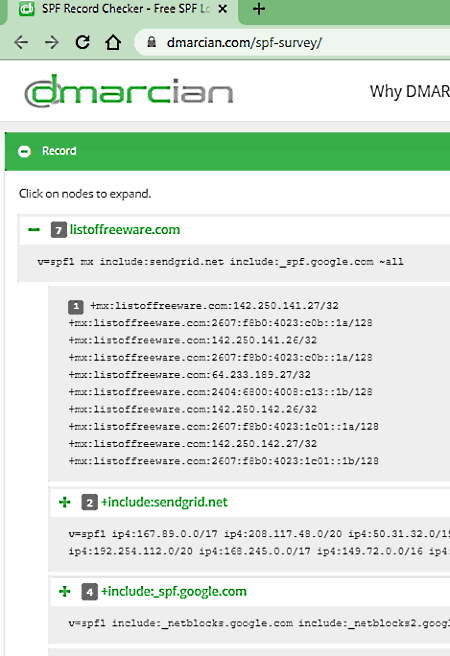
Task: Open a new tab with plus icon
Action: [x=259, y=9]
